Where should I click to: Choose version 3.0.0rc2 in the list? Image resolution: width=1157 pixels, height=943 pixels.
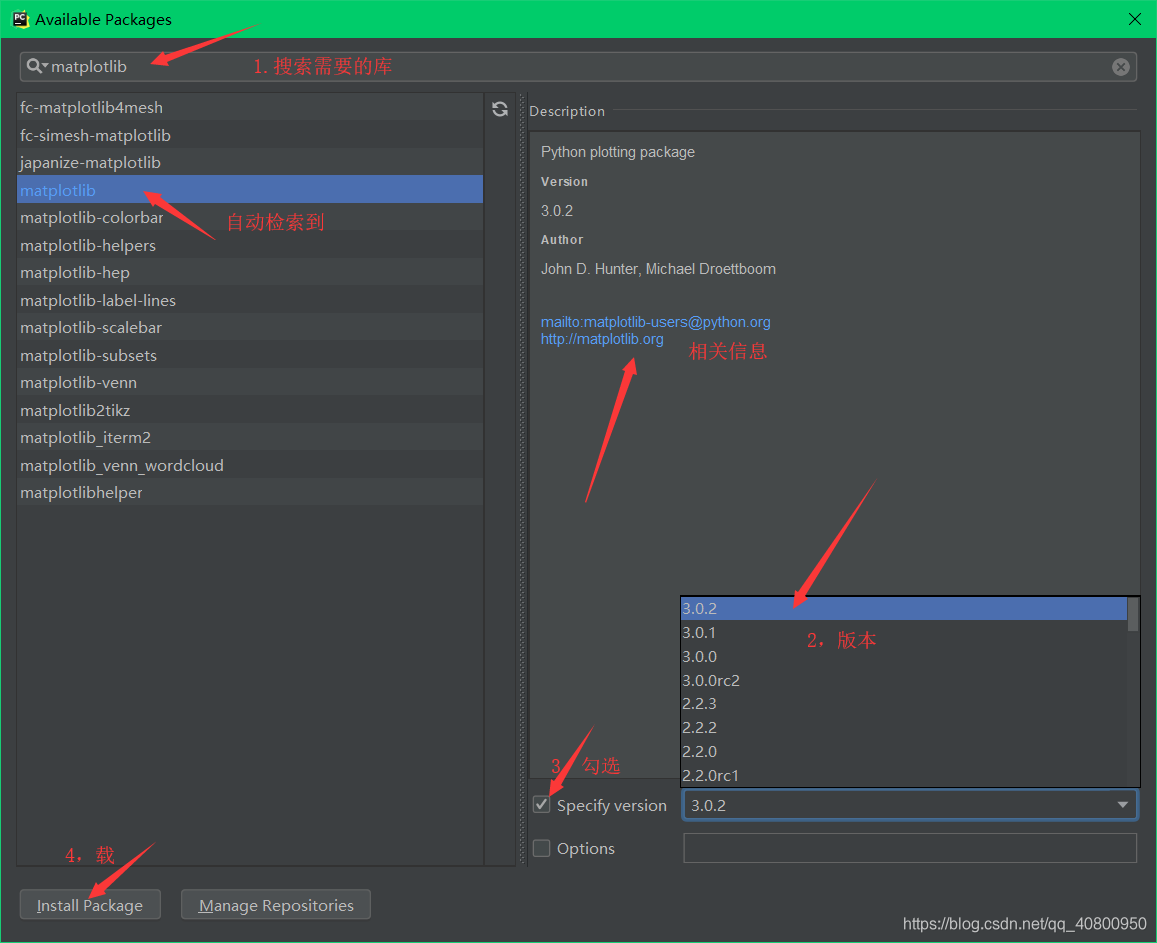point(904,680)
